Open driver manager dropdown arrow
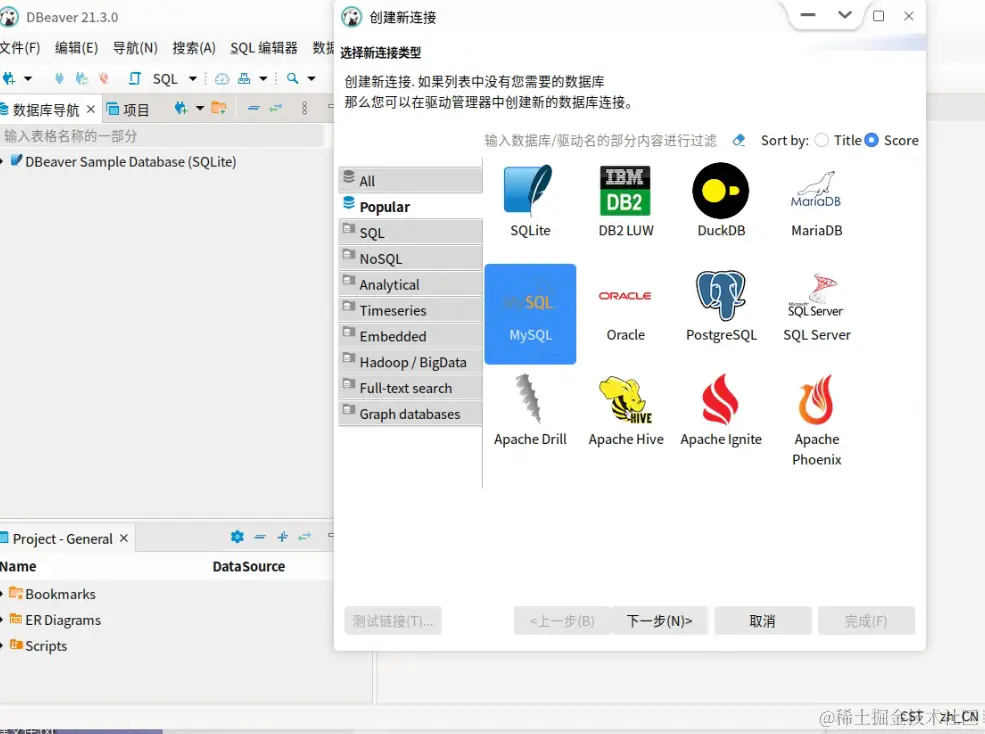The height and width of the screenshot is (734, 985). coord(264,79)
